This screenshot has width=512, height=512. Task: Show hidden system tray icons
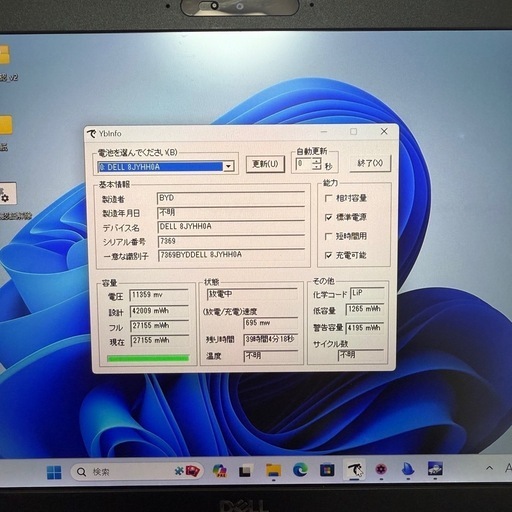489,468
